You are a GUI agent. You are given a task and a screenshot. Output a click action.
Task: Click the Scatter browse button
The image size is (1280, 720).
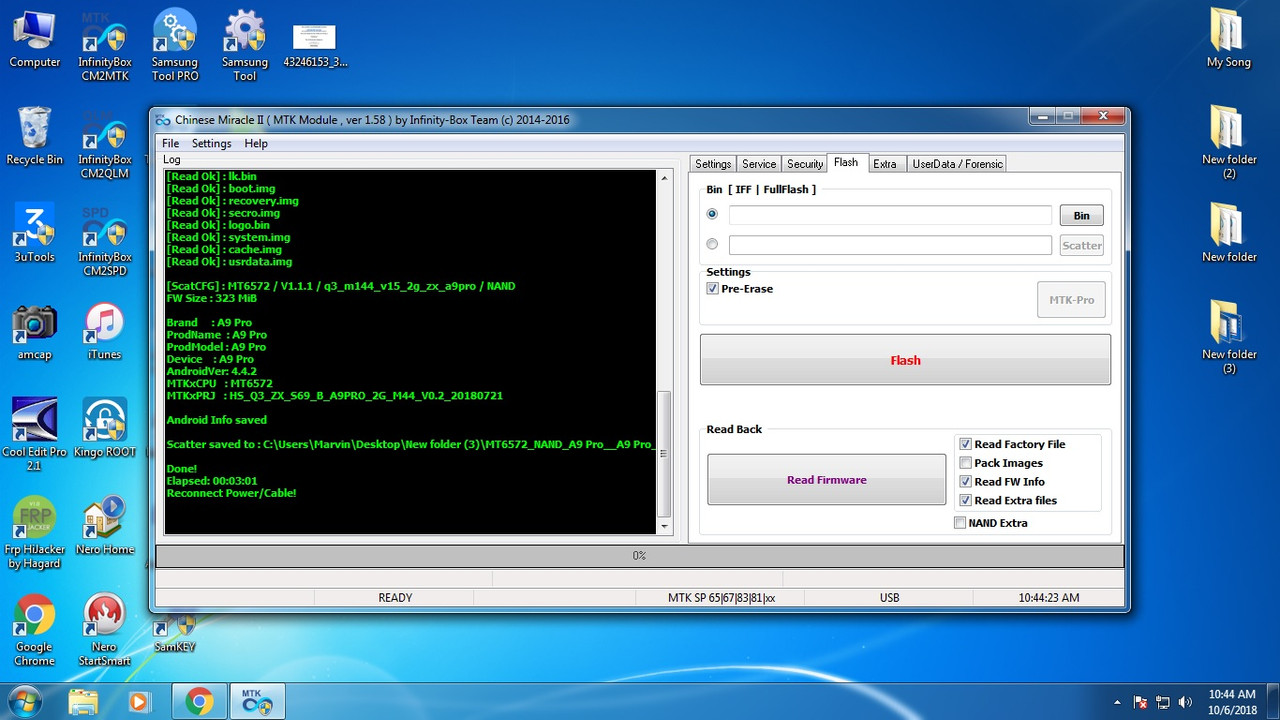tap(1081, 245)
